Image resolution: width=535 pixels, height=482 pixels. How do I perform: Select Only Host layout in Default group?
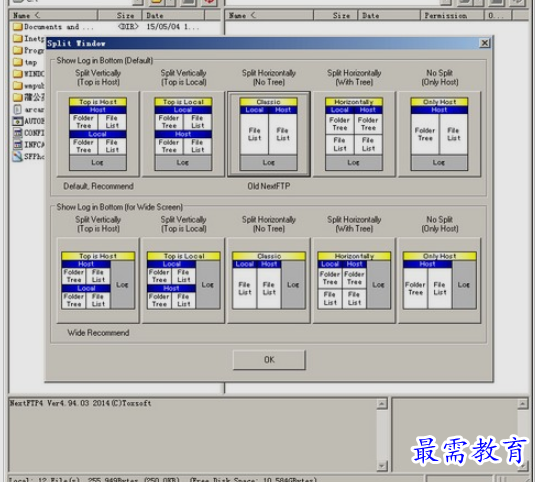tap(439, 134)
